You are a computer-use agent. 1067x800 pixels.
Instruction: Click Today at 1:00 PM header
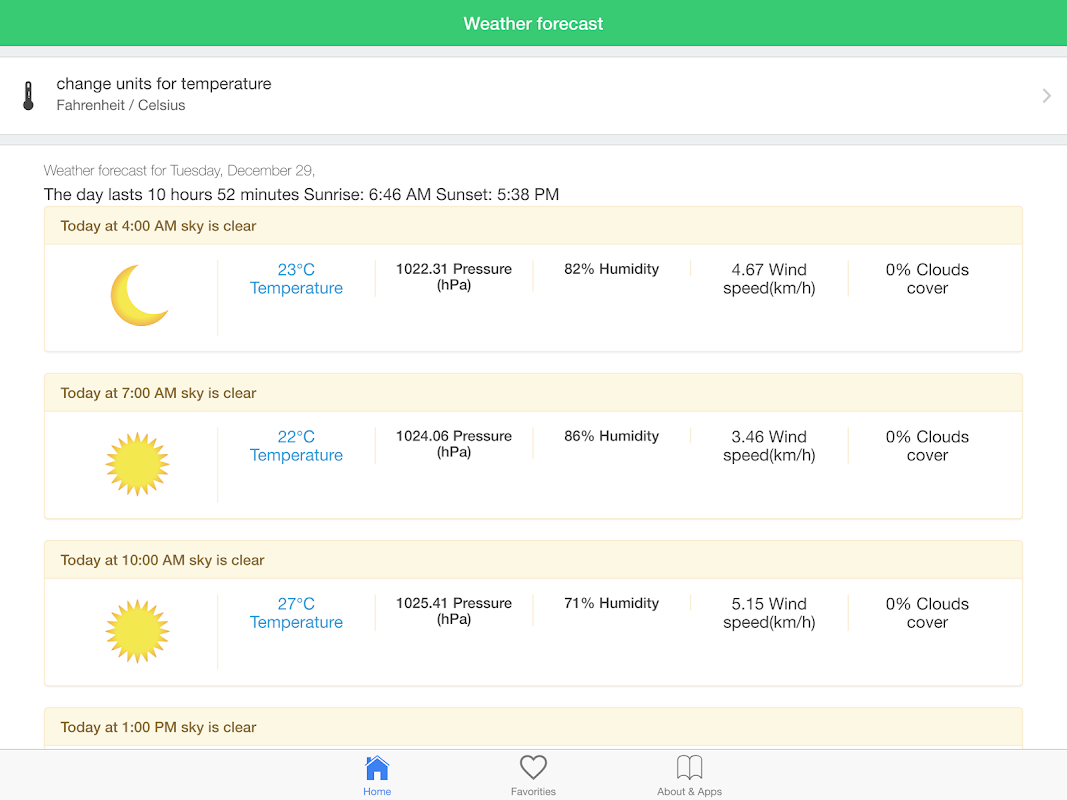coord(158,728)
